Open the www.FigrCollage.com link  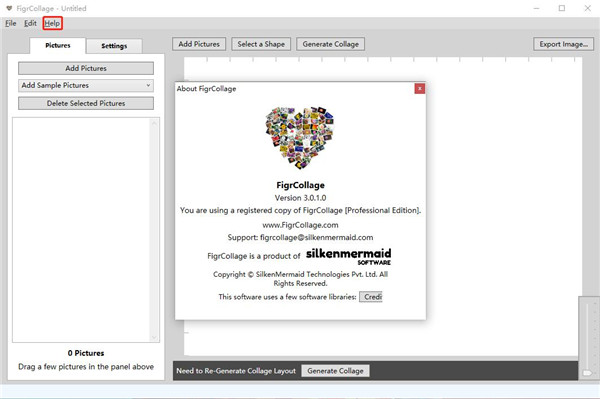pyautogui.click(x=300, y=225)
